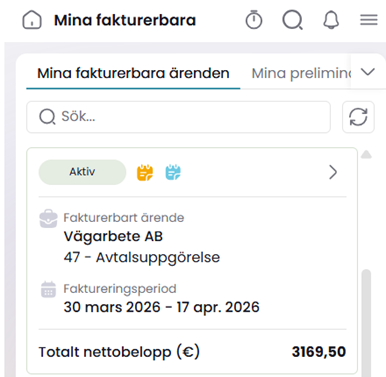Open search via magnifying glass icon
386x377 pixels.
pyautogui.click(x=293, y=20)
